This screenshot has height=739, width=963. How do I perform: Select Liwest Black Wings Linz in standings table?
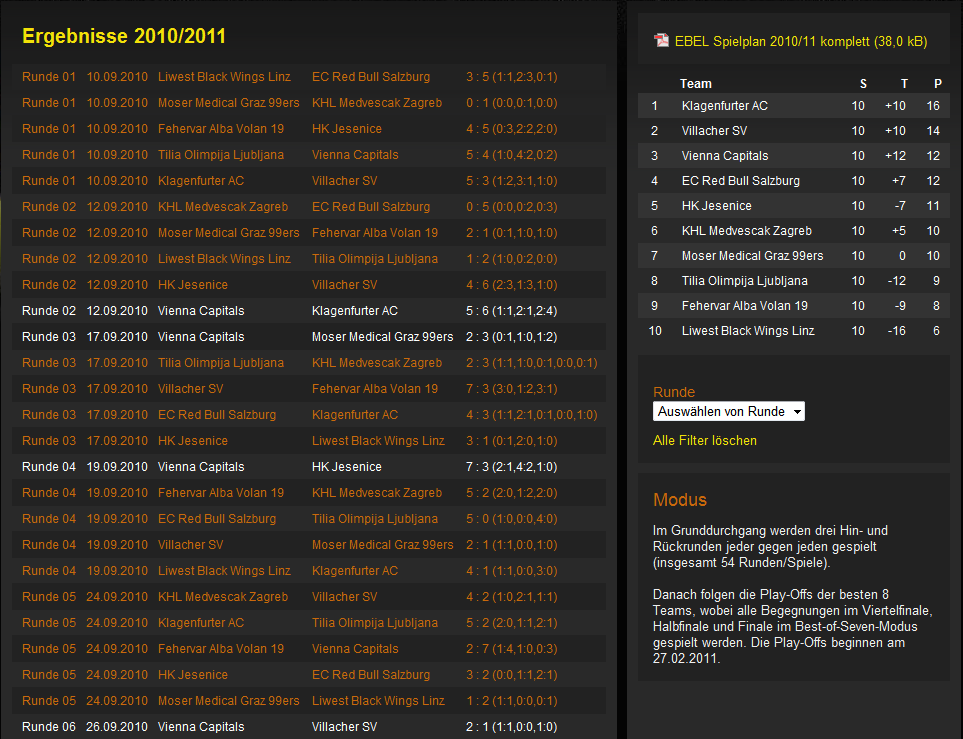pos(748,330)
